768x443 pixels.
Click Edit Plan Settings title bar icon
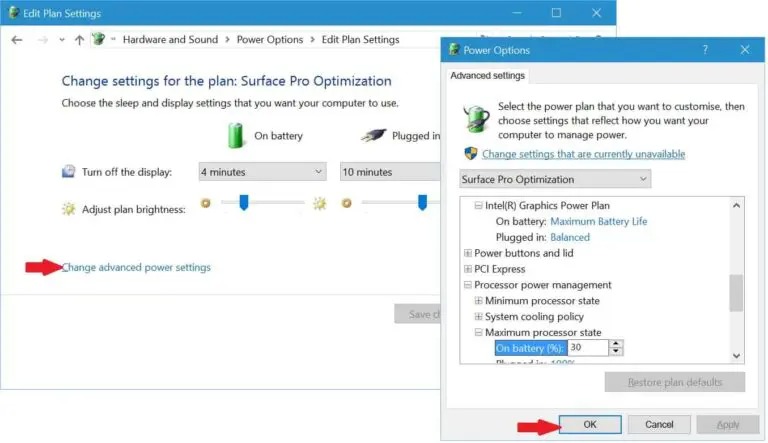pos(13,13)
